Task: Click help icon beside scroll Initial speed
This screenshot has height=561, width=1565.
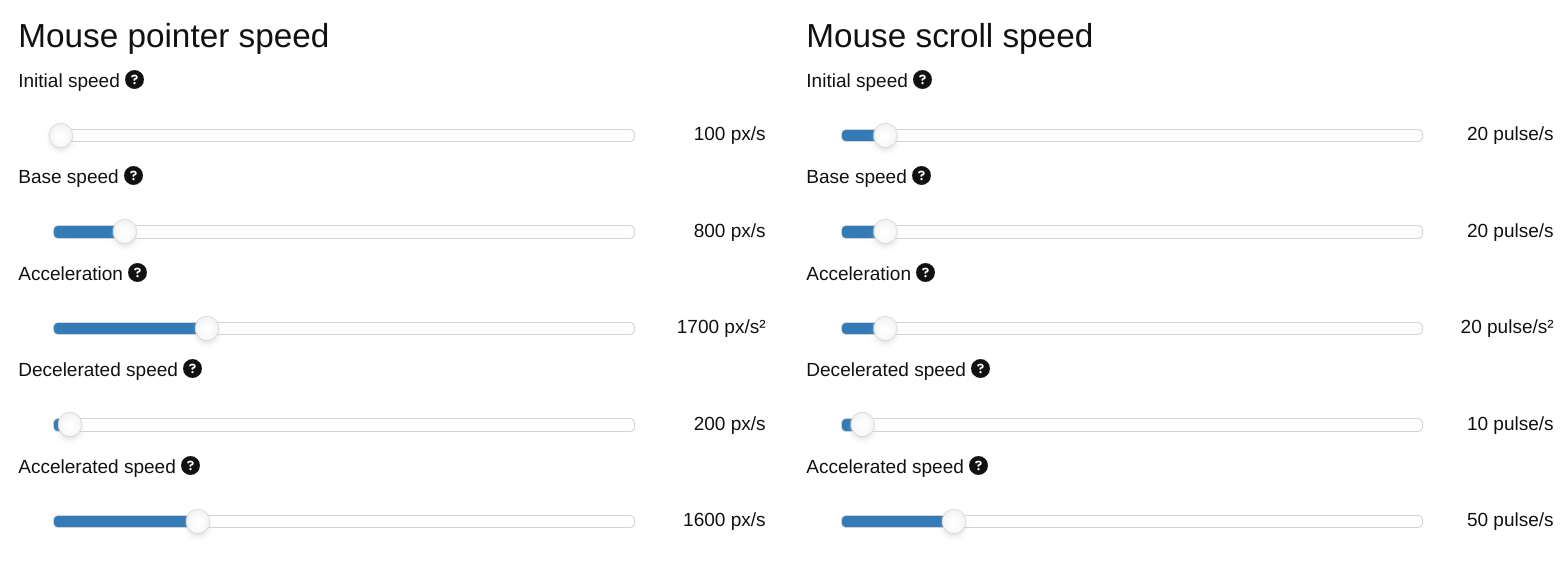Action: point(922,80)
